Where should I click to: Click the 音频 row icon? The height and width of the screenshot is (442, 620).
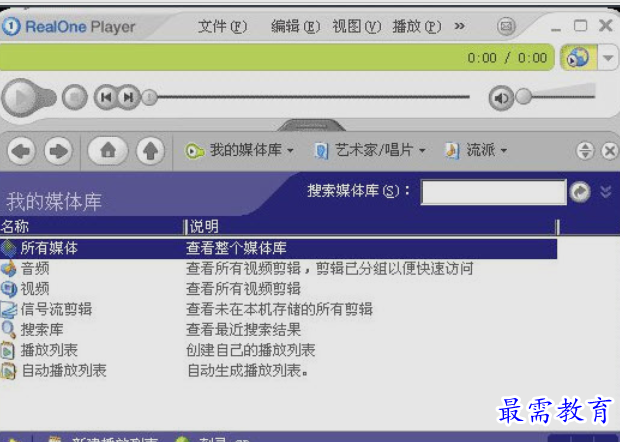(x=8, y=268)
